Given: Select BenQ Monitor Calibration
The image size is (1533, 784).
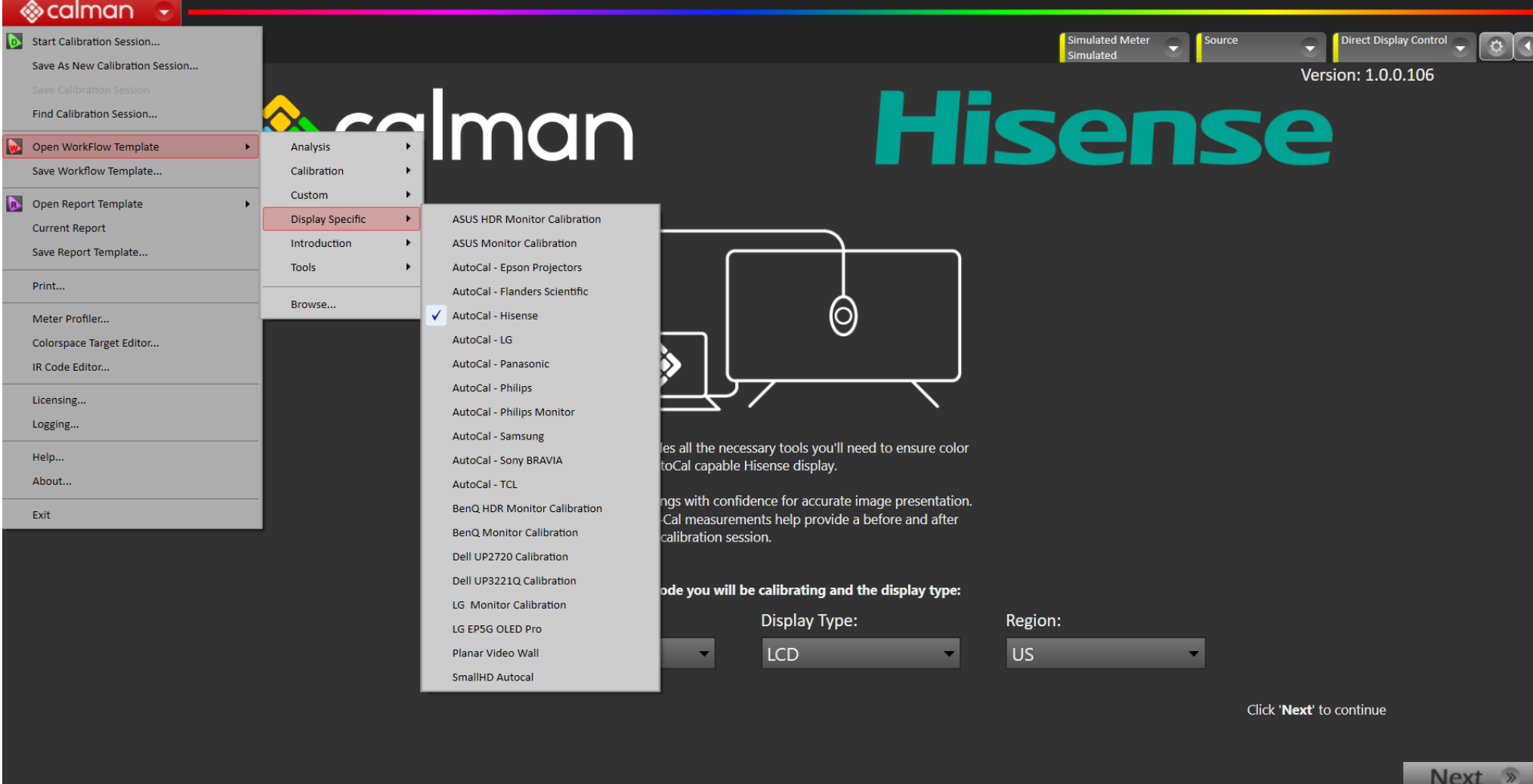Looking at the screenshot, I should tap(540, 532).
